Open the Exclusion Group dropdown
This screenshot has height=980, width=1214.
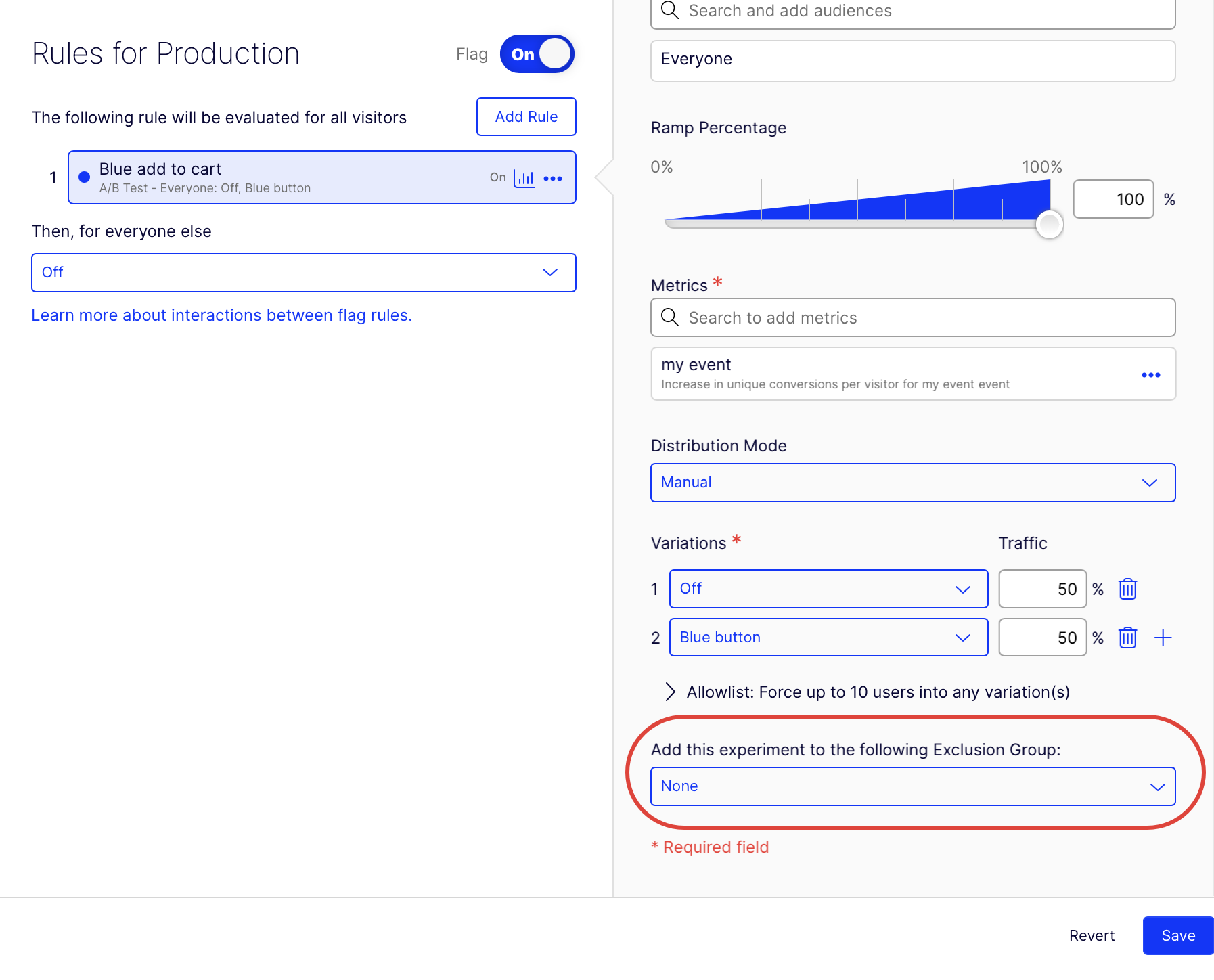[x=912, y=786]
